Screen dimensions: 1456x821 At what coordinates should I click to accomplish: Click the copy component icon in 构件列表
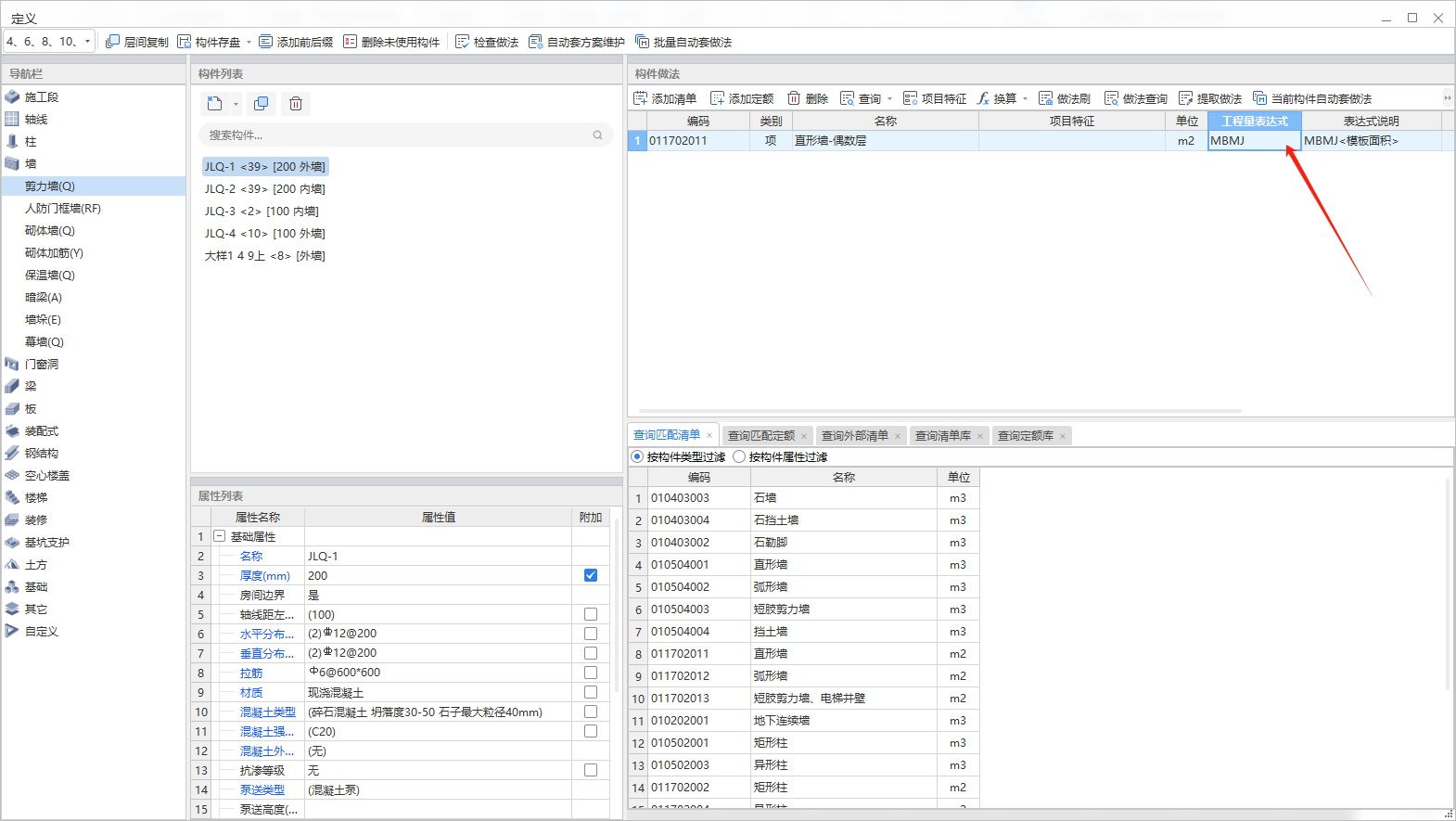point(262,103)
